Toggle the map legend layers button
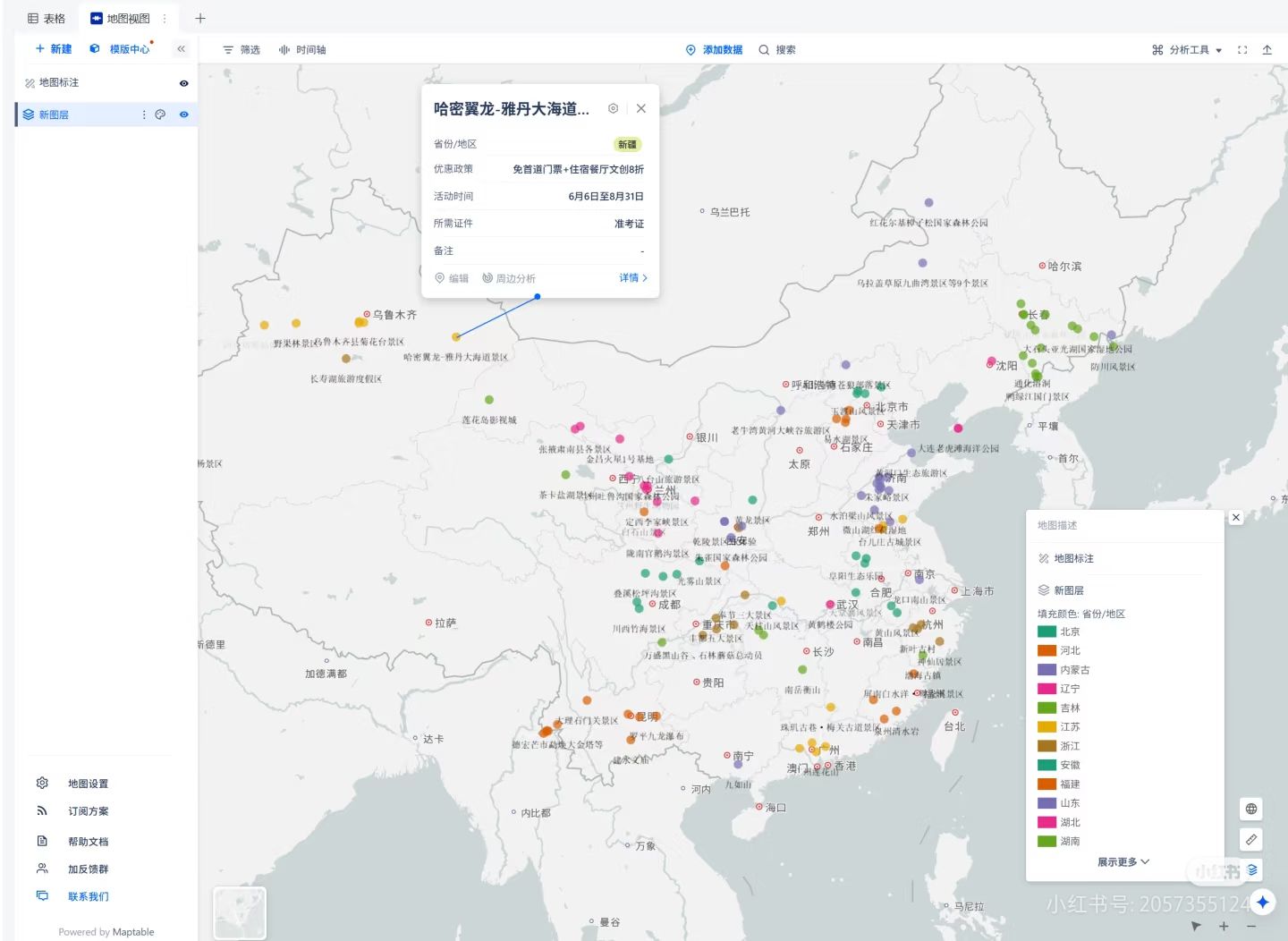Viewport: 1288px width, 941px height. click(x=1252, y=869)
